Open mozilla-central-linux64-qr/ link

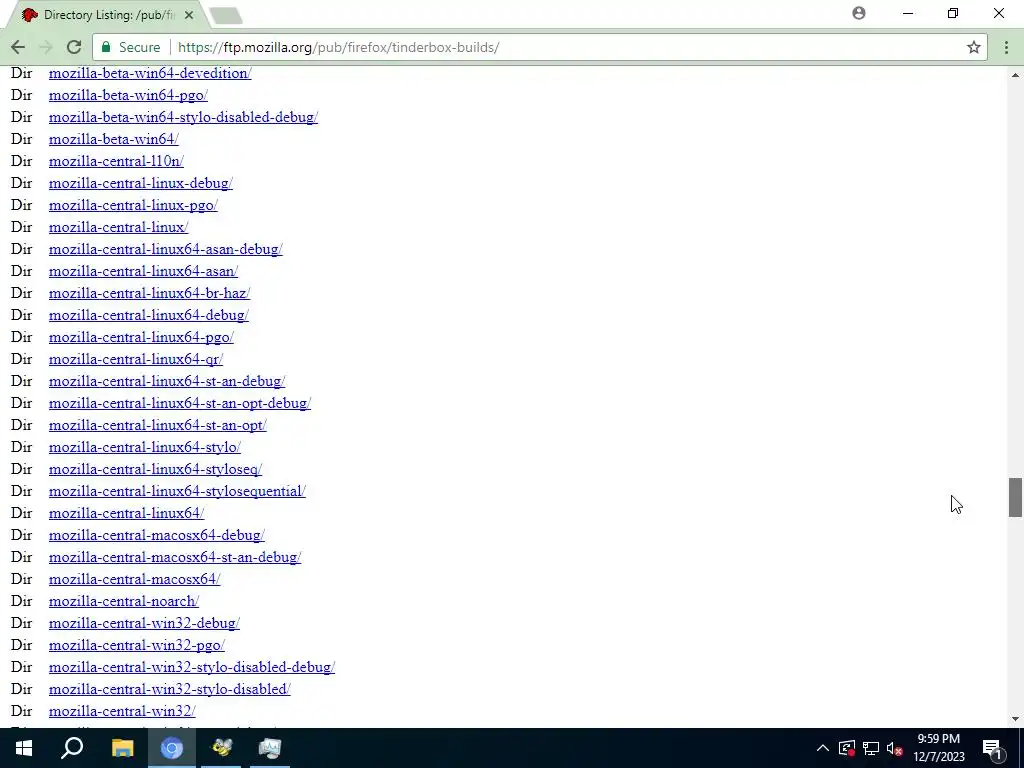pos(136,359)
